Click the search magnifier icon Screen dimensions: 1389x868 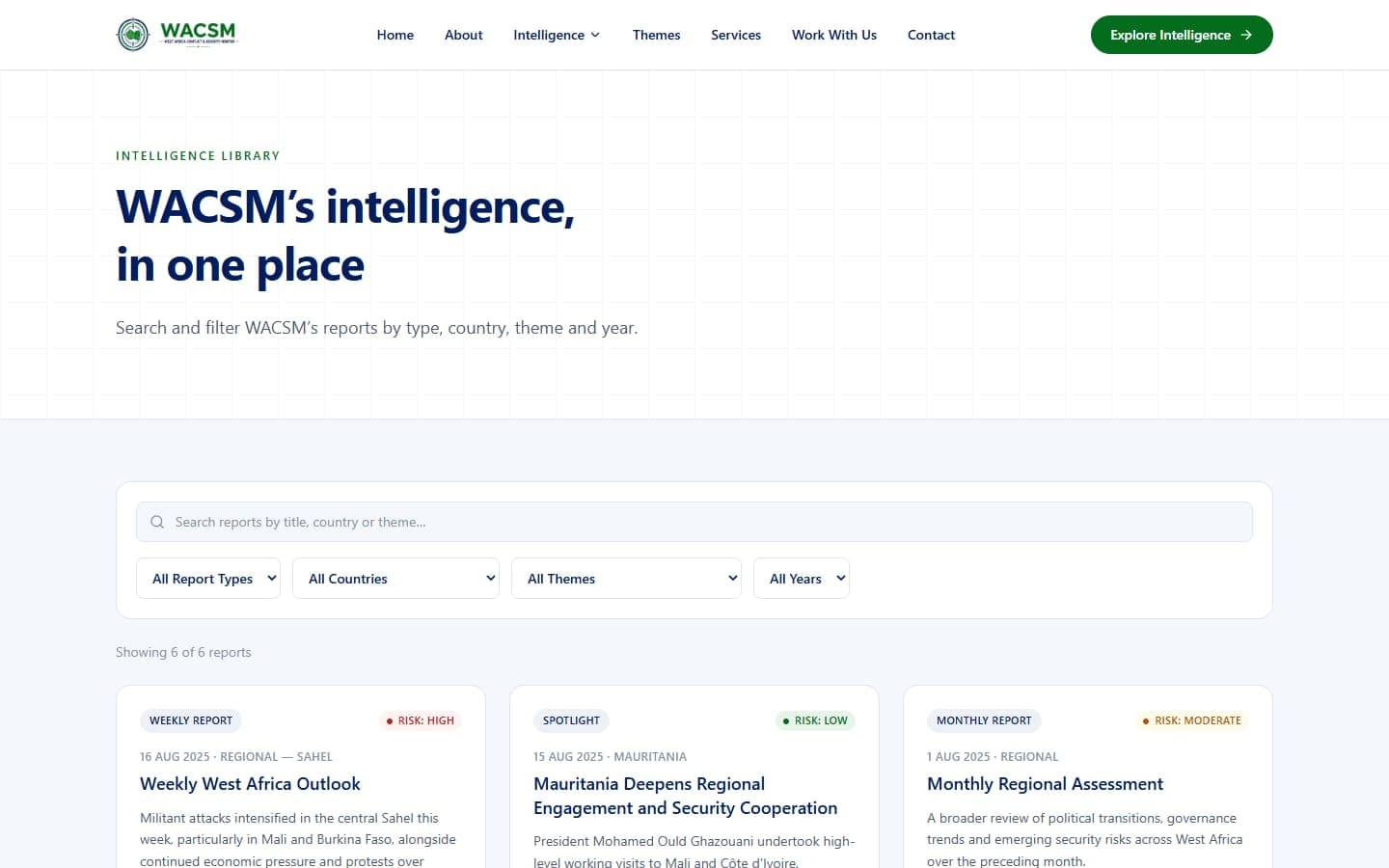157,522
